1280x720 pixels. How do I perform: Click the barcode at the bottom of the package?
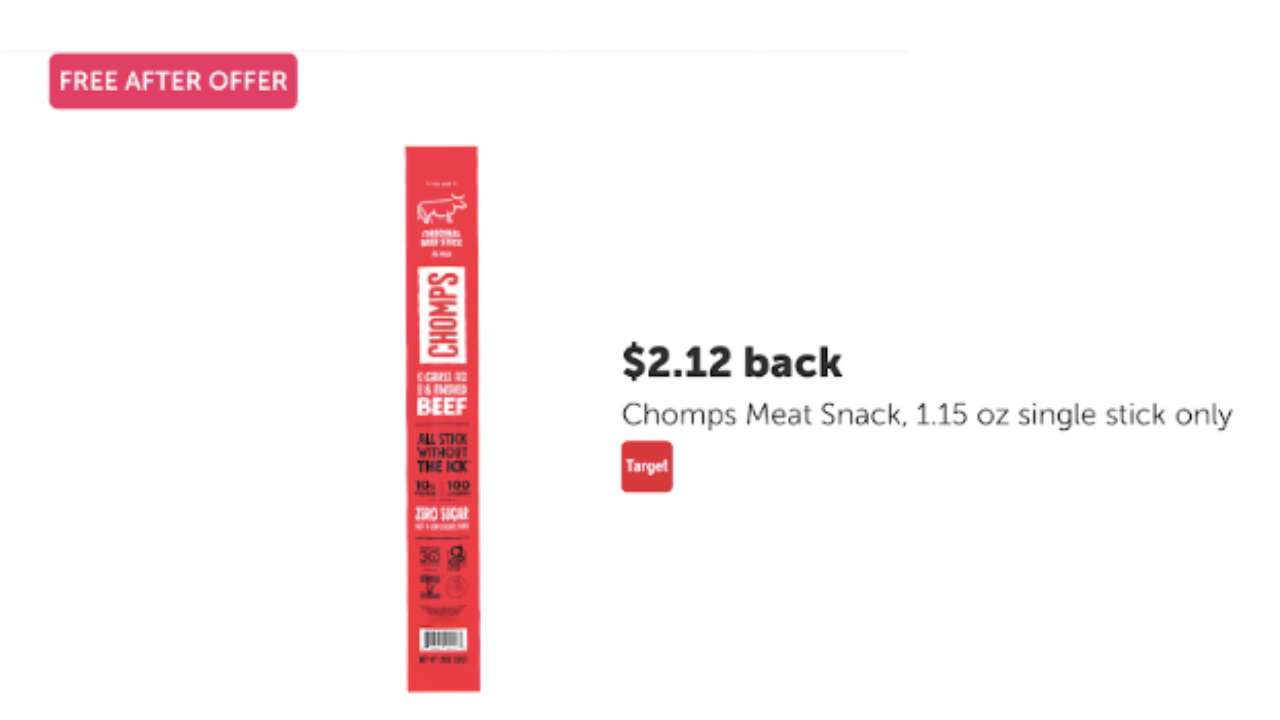click(x=441, y=640)
